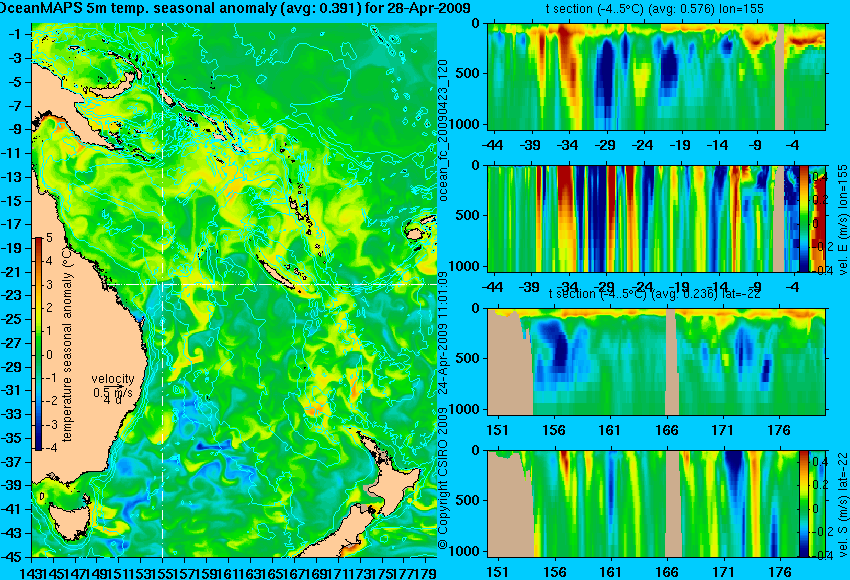Click New Zealand's South Island on the map
The width and height of the screenshot is (850, 580).
(x=339, y=531)
